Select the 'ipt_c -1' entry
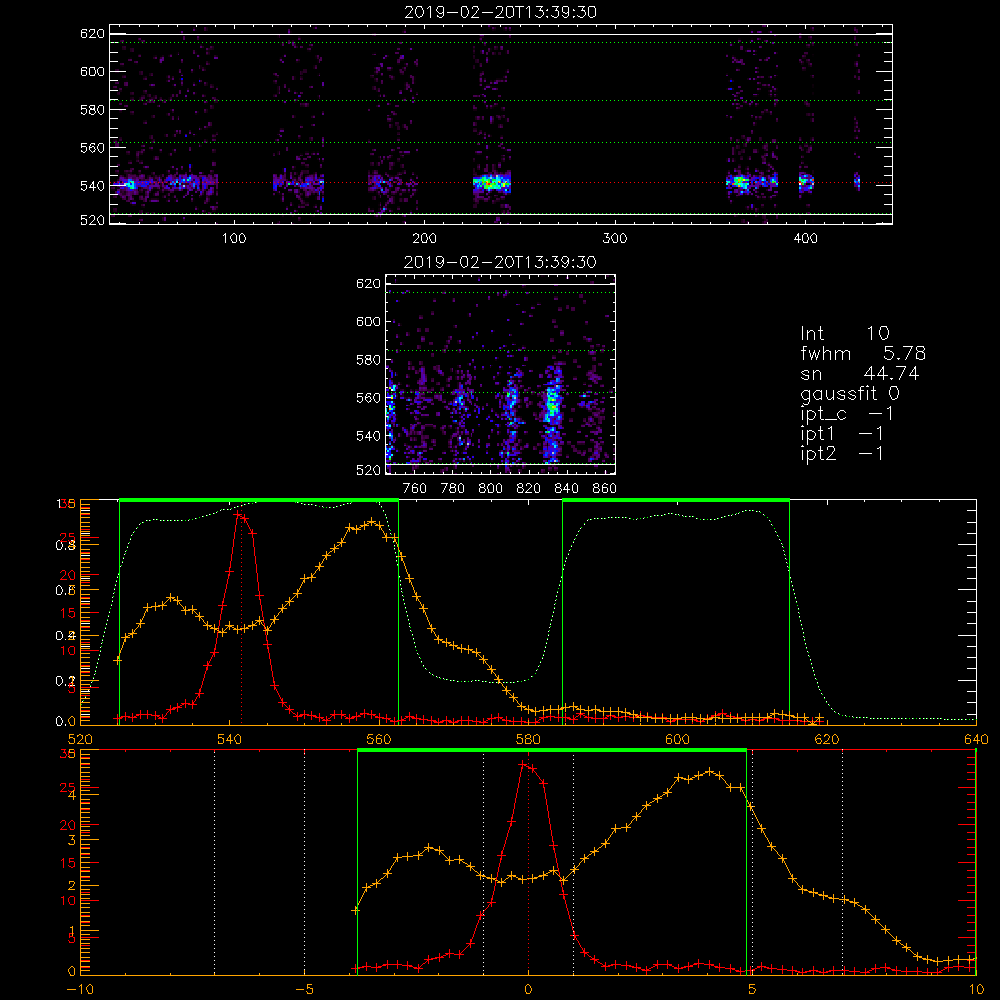 [847, 414]
